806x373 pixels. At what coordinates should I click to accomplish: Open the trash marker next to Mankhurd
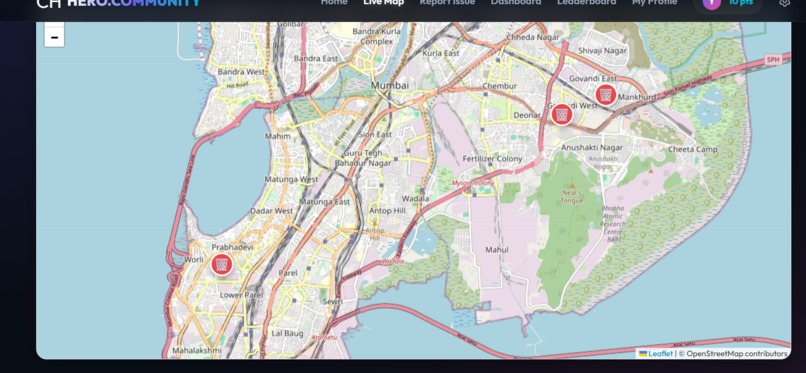point(606,95)
